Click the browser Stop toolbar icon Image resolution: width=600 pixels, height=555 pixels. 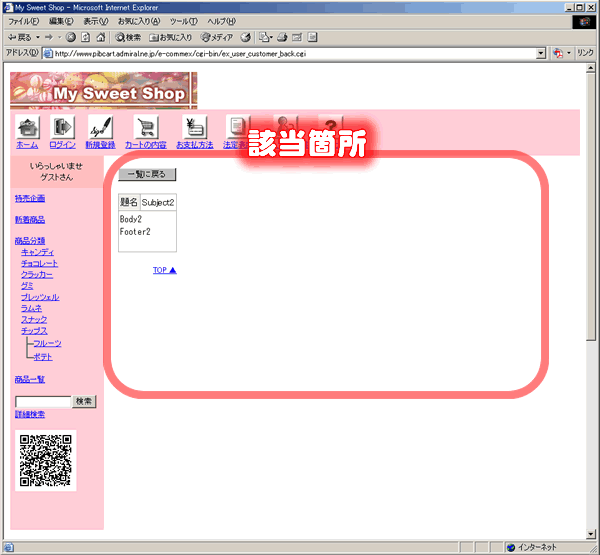70,37
